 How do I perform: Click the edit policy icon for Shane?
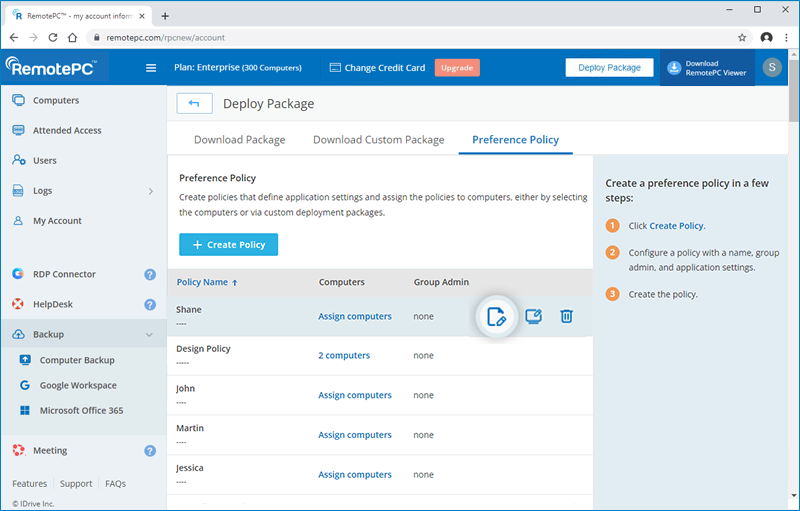point(496,317)
